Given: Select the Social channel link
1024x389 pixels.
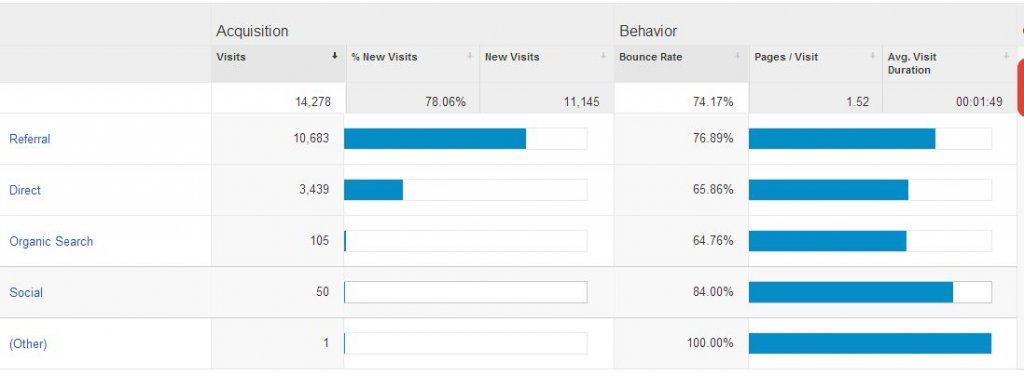Looking at the screenshot, I should pyautogui.click(x=26, y=292).
